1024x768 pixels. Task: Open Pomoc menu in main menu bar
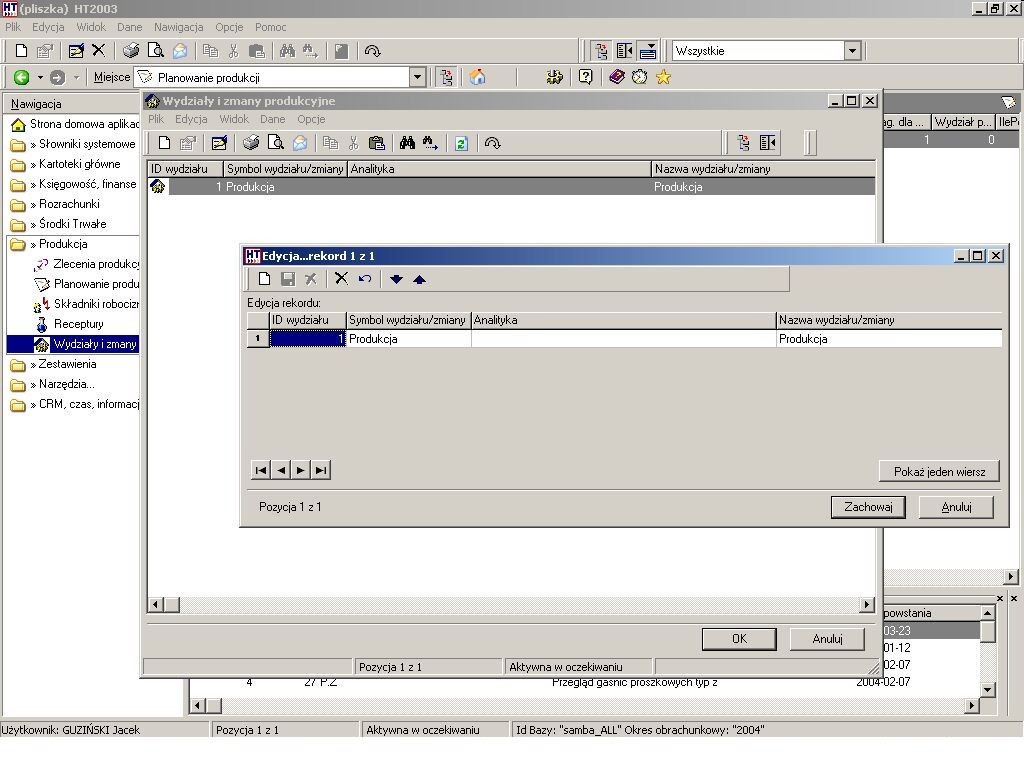coord(270,27)
